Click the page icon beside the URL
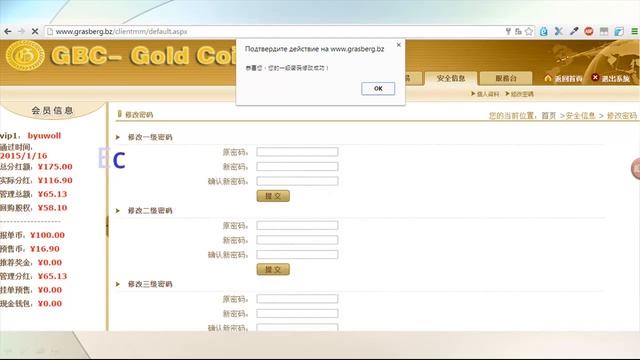The width and height of the screenshot is (640, 360). click(x=50, y=31)
